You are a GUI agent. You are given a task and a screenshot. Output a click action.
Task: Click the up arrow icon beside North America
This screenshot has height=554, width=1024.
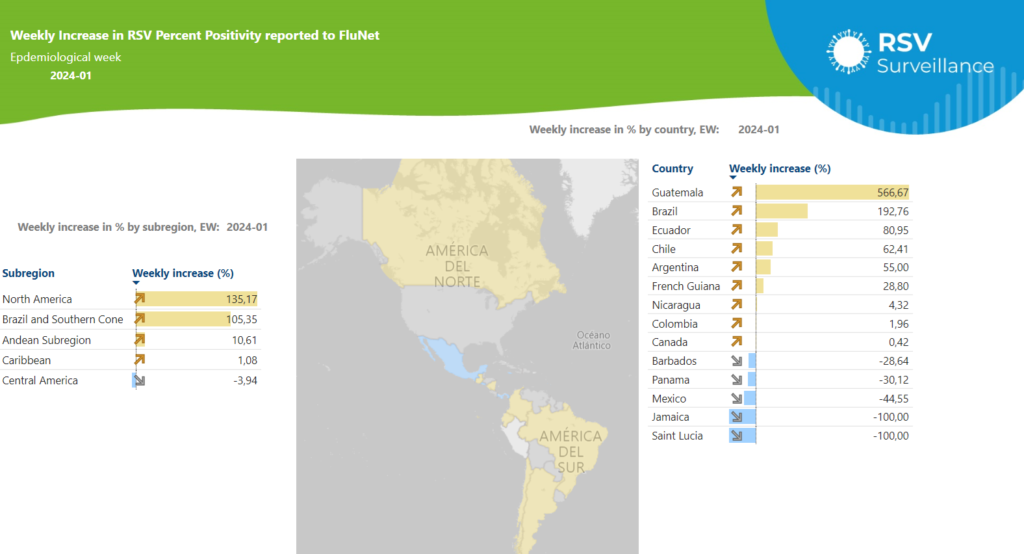pos(140,299)
